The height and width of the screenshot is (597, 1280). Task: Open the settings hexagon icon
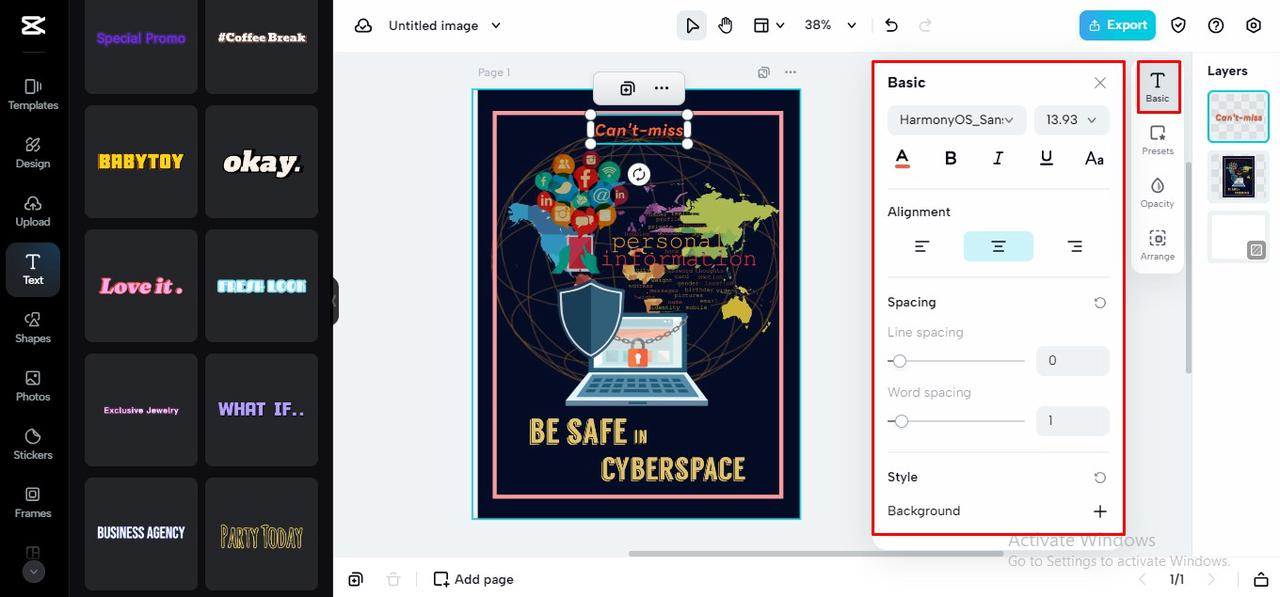coord(1254,25)
